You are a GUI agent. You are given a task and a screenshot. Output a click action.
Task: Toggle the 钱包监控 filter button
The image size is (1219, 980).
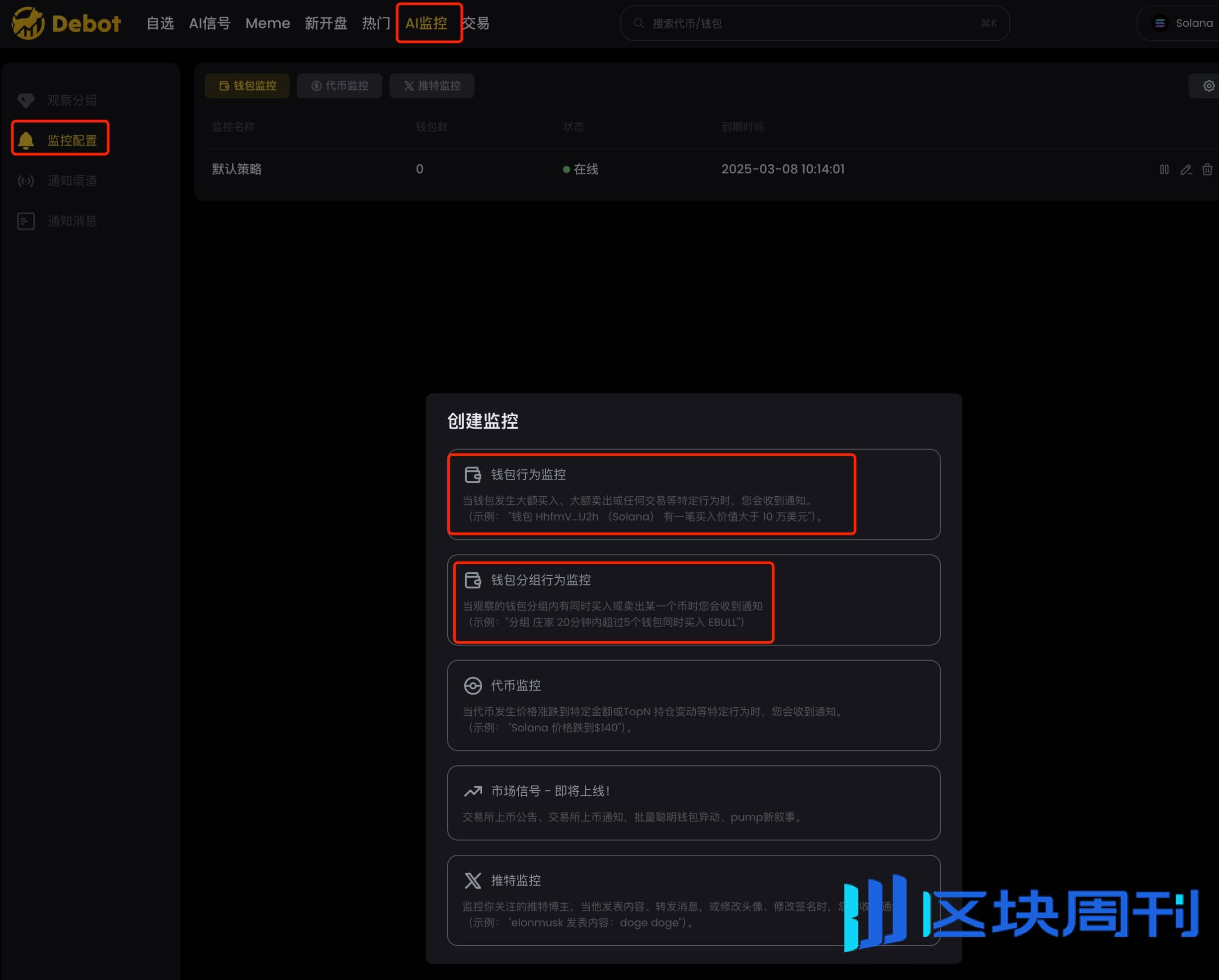click(x=246, y=85)
